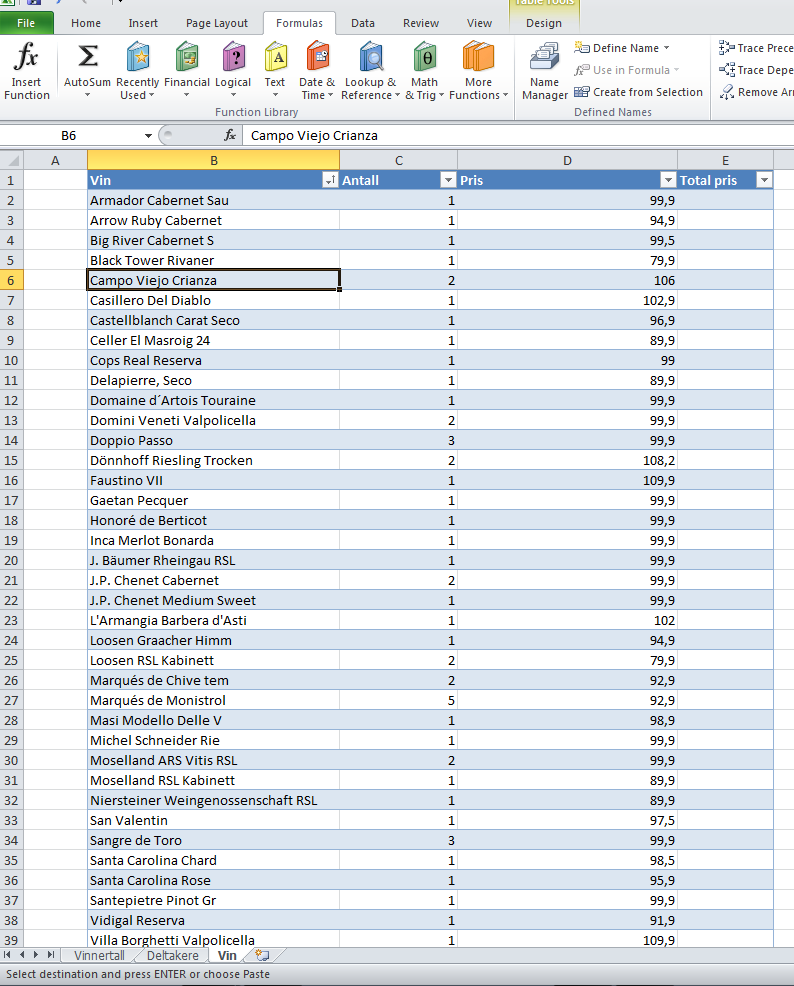This screenshot has height=986, width=794.
Task: Click Create from Selection
Action: coord(638,92)
